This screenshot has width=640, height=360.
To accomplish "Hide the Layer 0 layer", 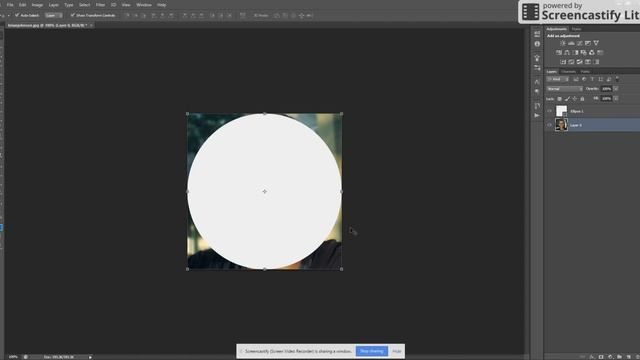I will pyautogui.click(x=549, y=125).
